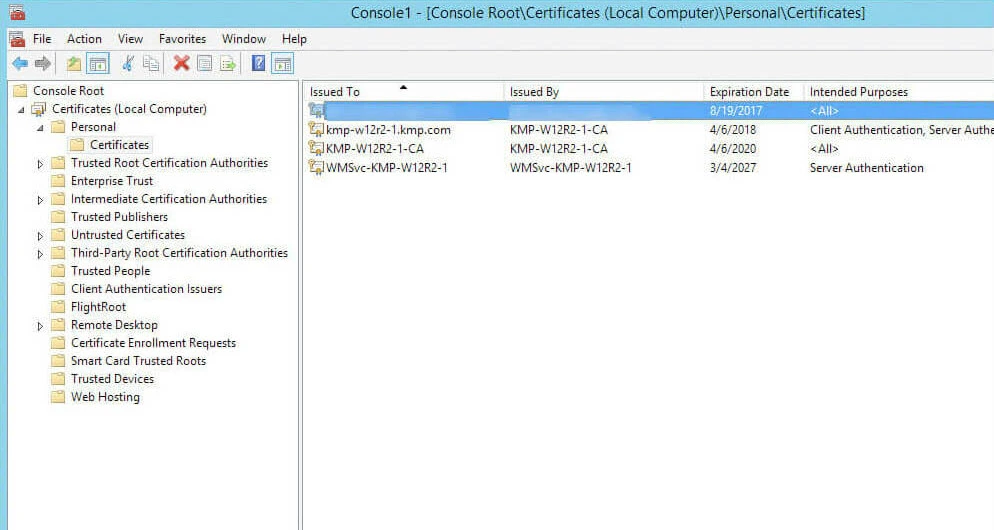Image resolution: width=994 pixels, height=530 pixels.
Task: Expand the Untrusted Certificates node
Action: pyautogui.click(x=40, y=236)
